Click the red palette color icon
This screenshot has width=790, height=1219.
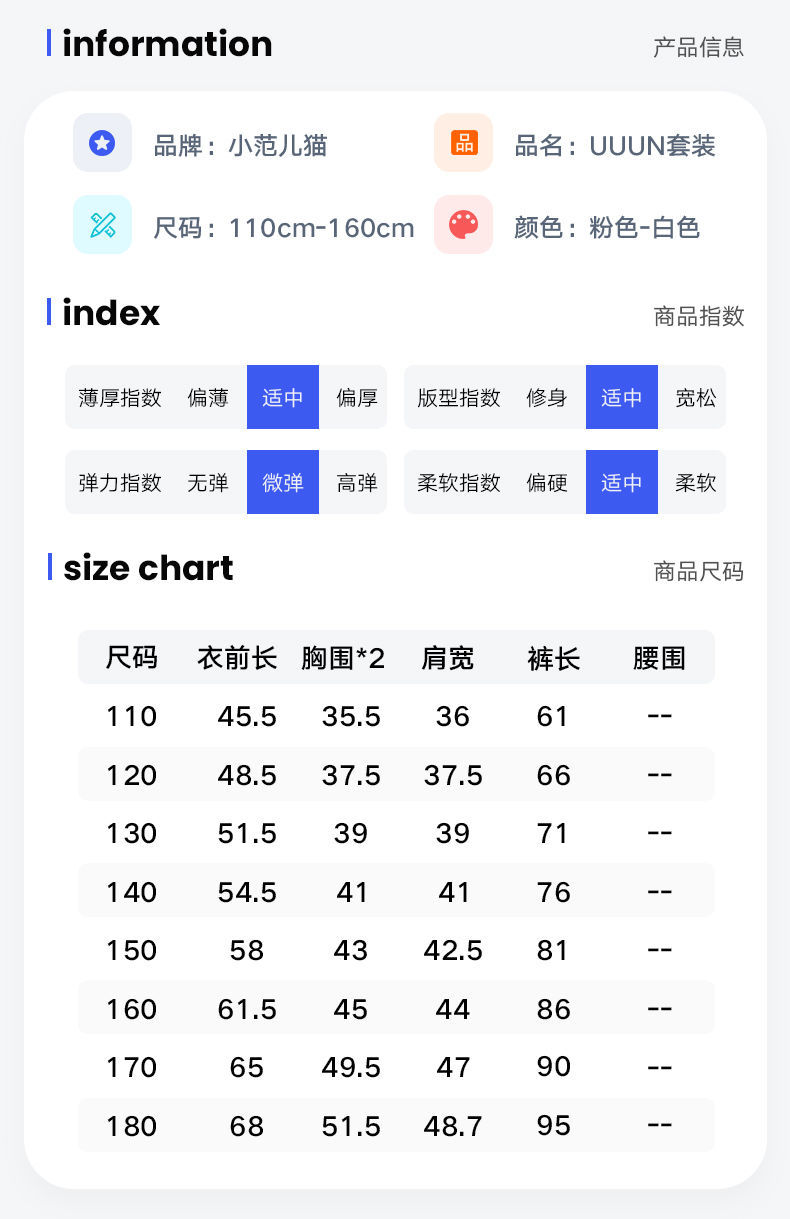pos(463,225)
